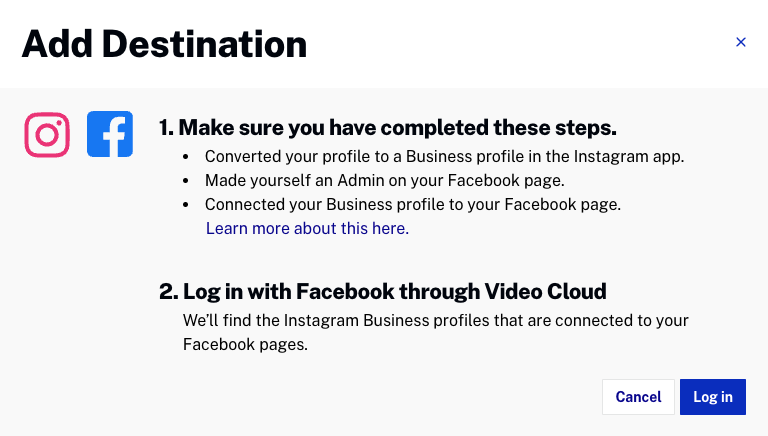Open the 'Learn more about this here' link

[307, 228]
